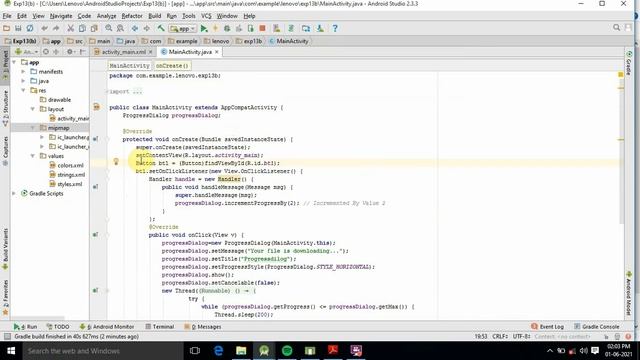This screenshot has width=640, height=360.
Task: Open the VCS menu
Action: pyautogui.click(x=206, y=16)
